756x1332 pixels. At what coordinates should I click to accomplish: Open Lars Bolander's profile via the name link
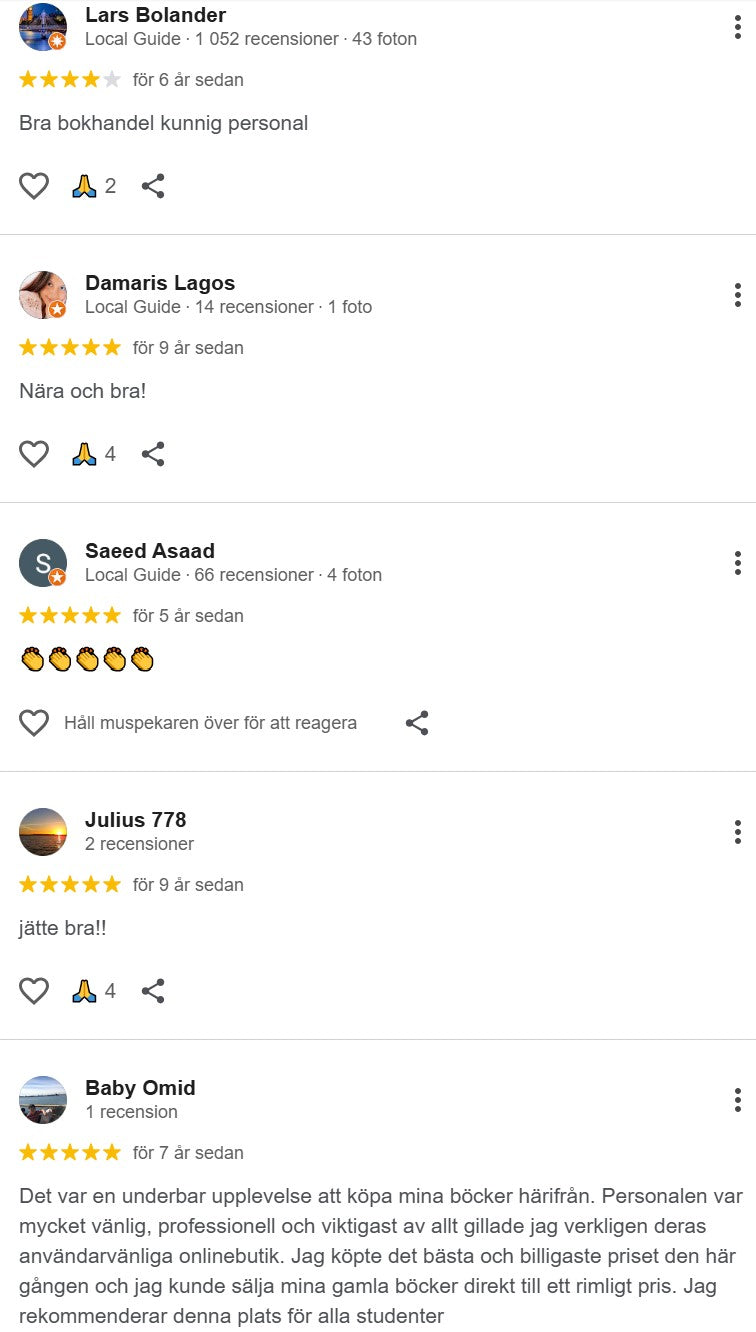155,15
